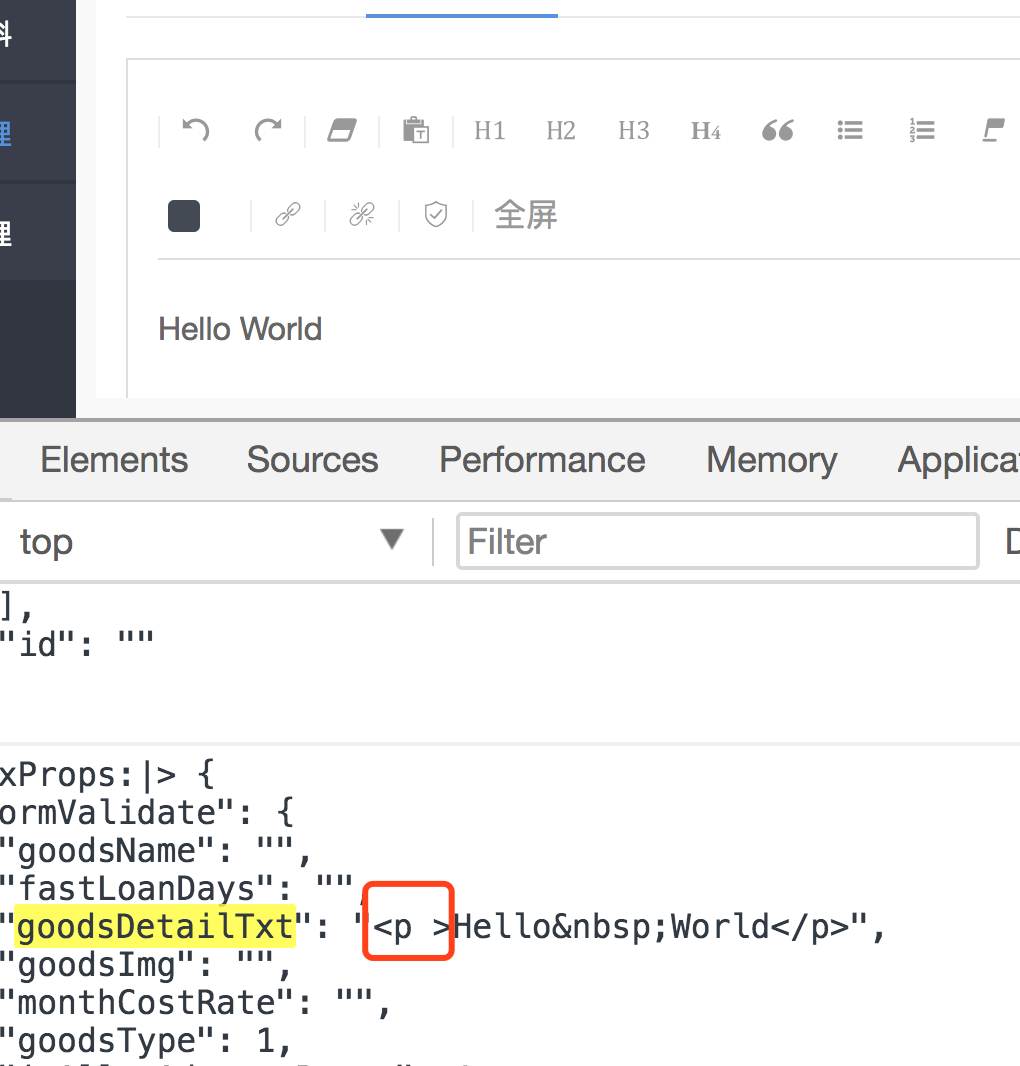This screenshot has width=1020, height=1066.
Task: Redo edit in editor toolbar
Action: (268, 130)
